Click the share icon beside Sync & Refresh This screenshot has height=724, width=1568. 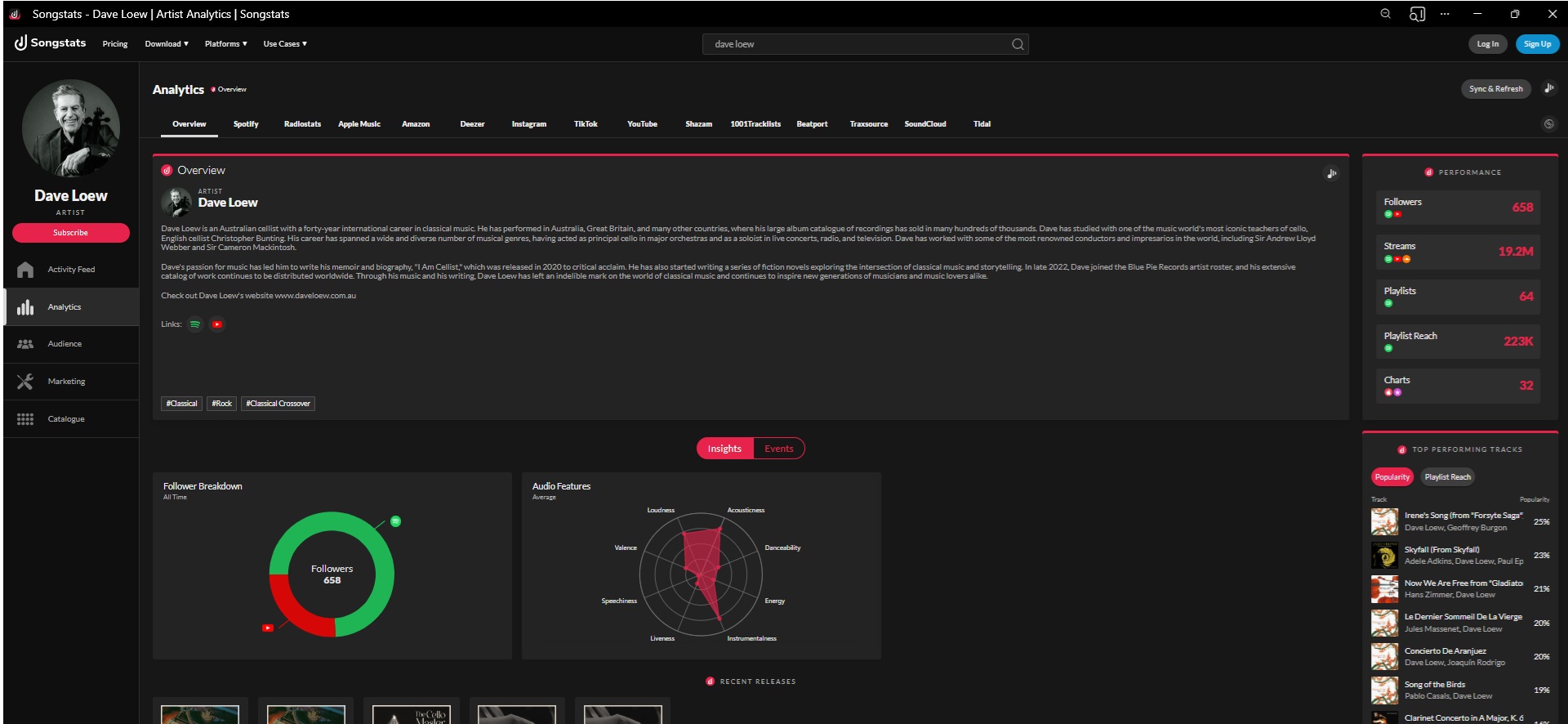pos(1548,88)
